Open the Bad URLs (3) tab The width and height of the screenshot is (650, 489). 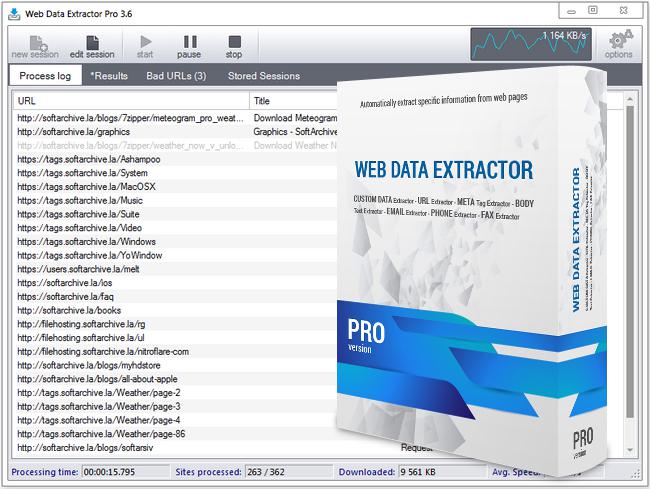pos(176,76)
